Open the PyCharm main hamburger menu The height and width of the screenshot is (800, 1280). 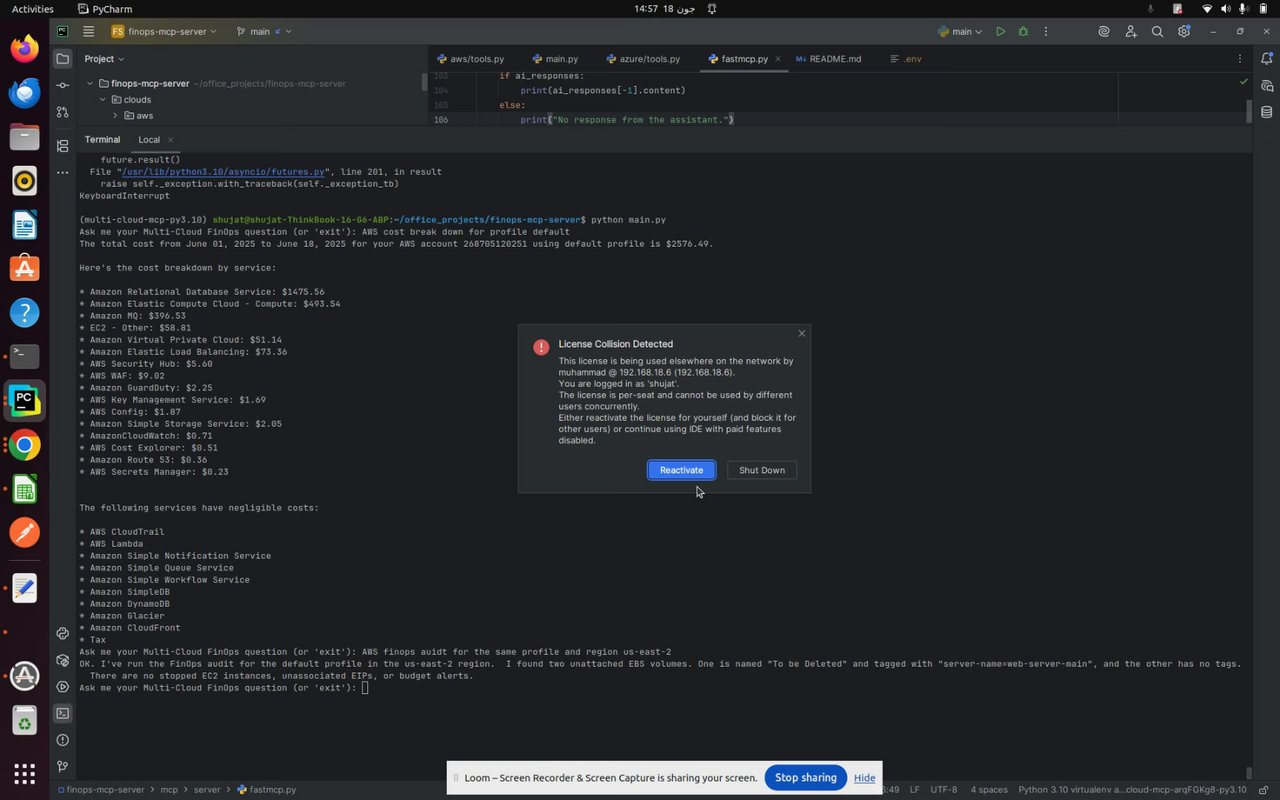click(x=89, y=32)
